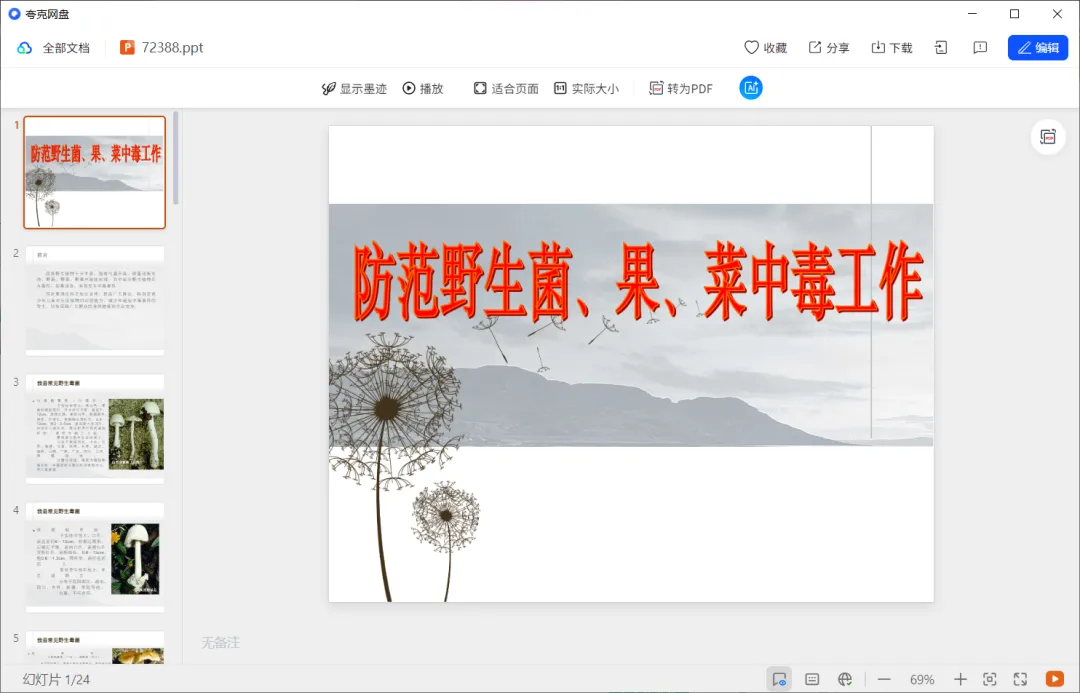Open 全部文档 all documents

(66, 48)
